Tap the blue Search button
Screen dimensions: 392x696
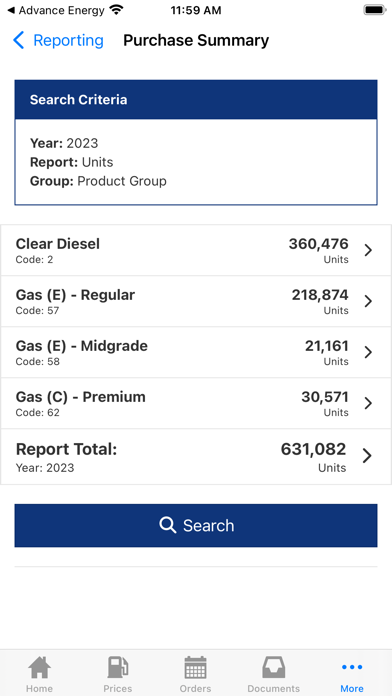[x=196, y=525]
